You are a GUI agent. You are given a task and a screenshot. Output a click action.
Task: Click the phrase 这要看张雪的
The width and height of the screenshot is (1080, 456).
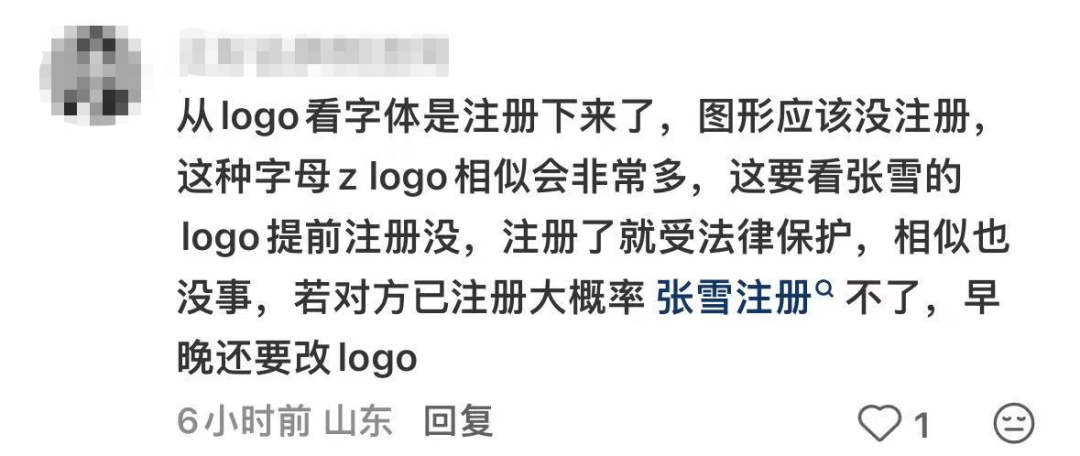pyautogui.click(x=845, y=180)
